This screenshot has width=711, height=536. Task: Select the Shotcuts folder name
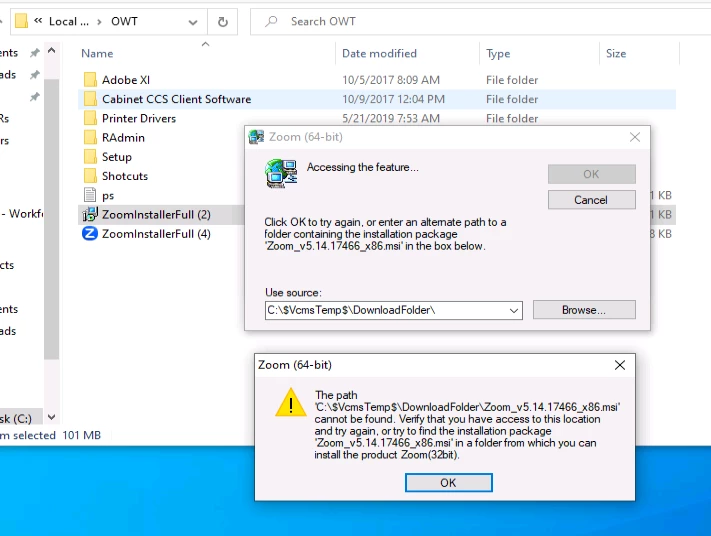125,176
